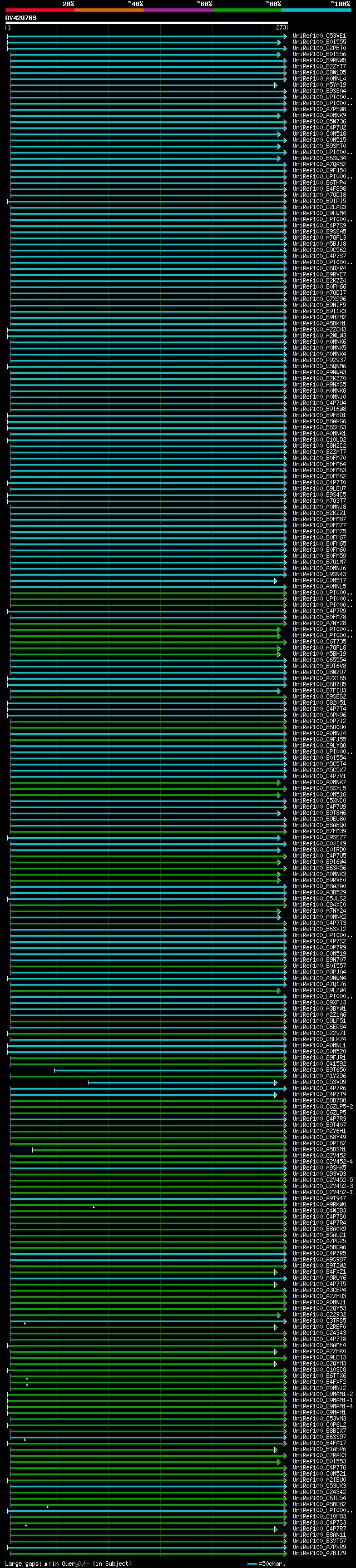Click isoform label UniRef100_Q9MAM1-2
This screenshot has height=1568, width=356.
[323, 1394]
